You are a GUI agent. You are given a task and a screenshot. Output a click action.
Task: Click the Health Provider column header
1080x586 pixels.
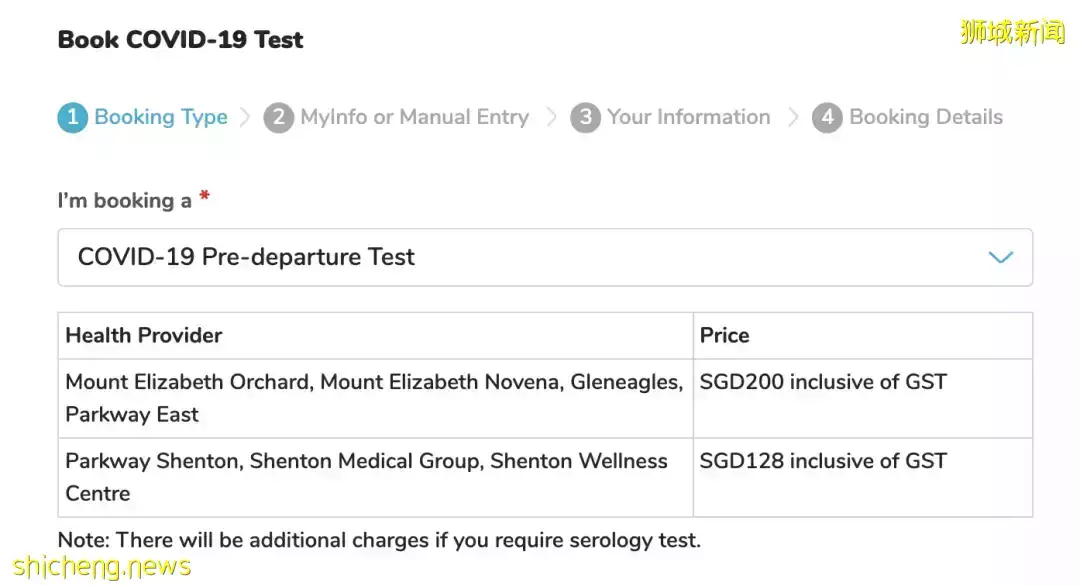144,336
